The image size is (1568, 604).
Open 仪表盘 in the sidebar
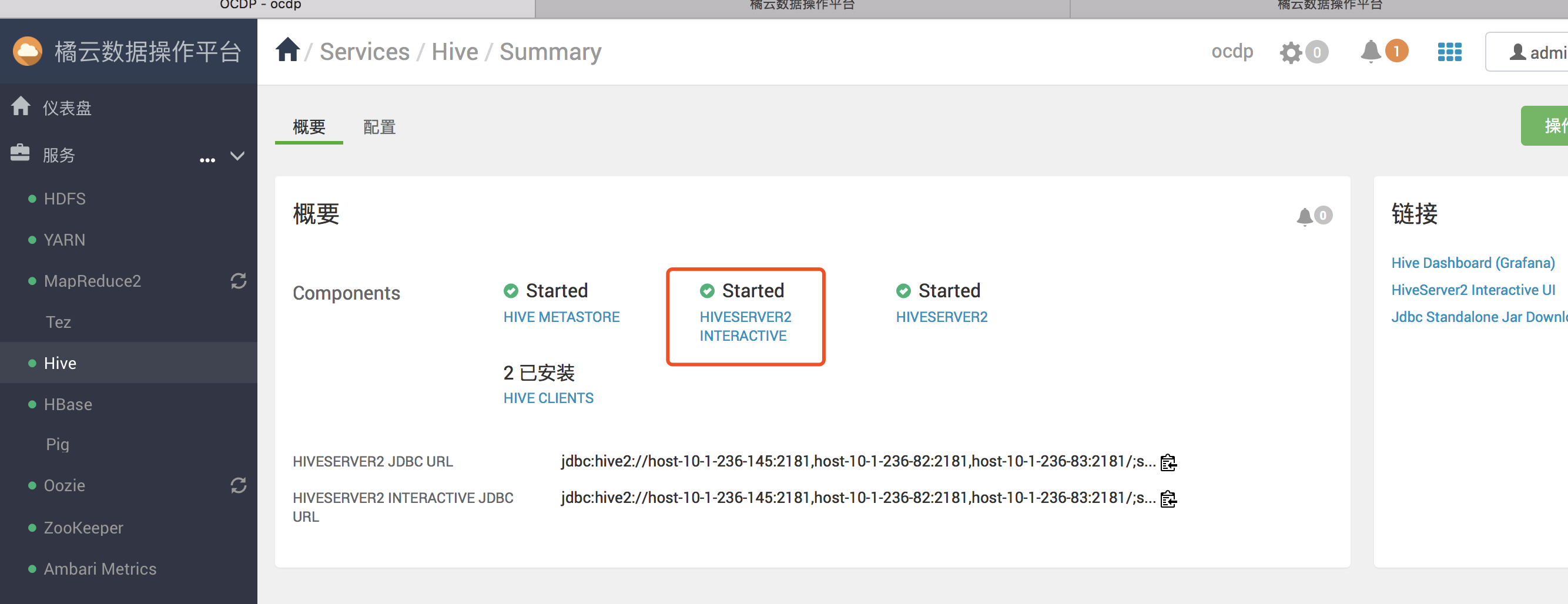(x=67, y=108)
